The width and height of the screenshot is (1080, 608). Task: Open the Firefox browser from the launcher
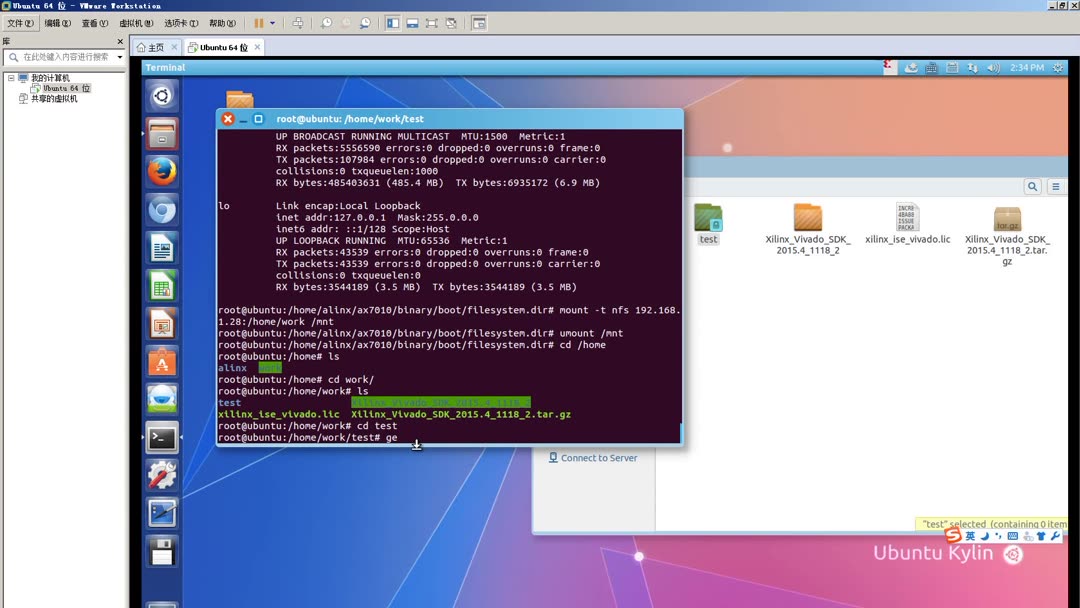point(162,168)
